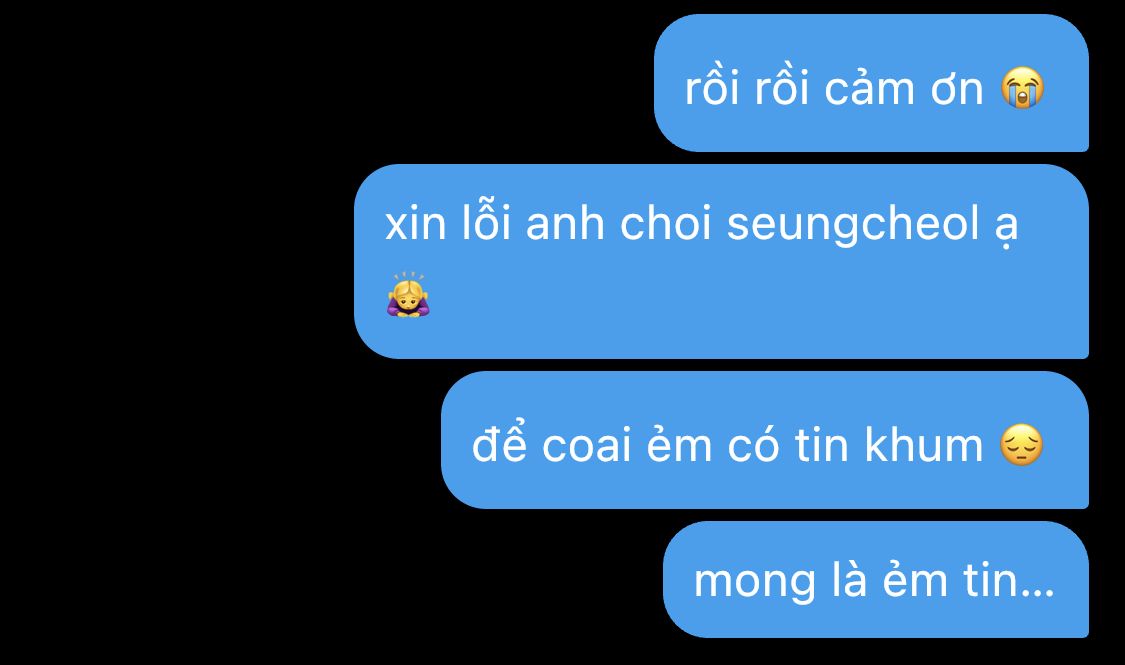
Task: Select the "rồi rồi cảm ơn" message bubble
Action: (871, 83)
